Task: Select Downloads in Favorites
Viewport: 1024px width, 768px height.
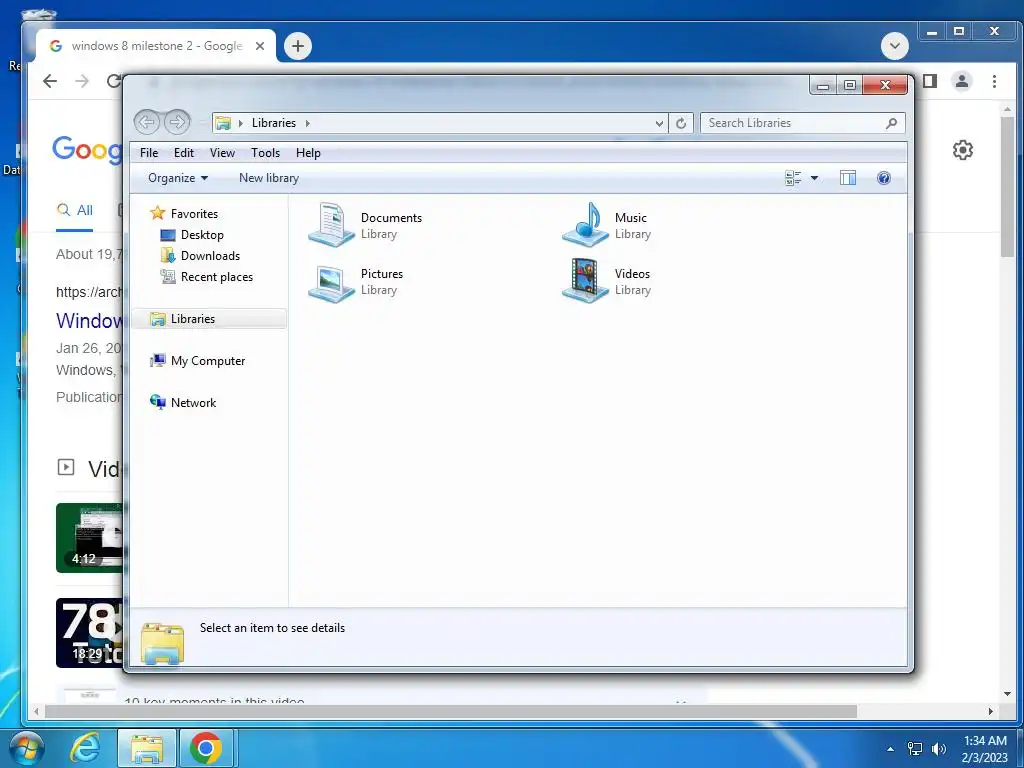Action: point(210,255)
